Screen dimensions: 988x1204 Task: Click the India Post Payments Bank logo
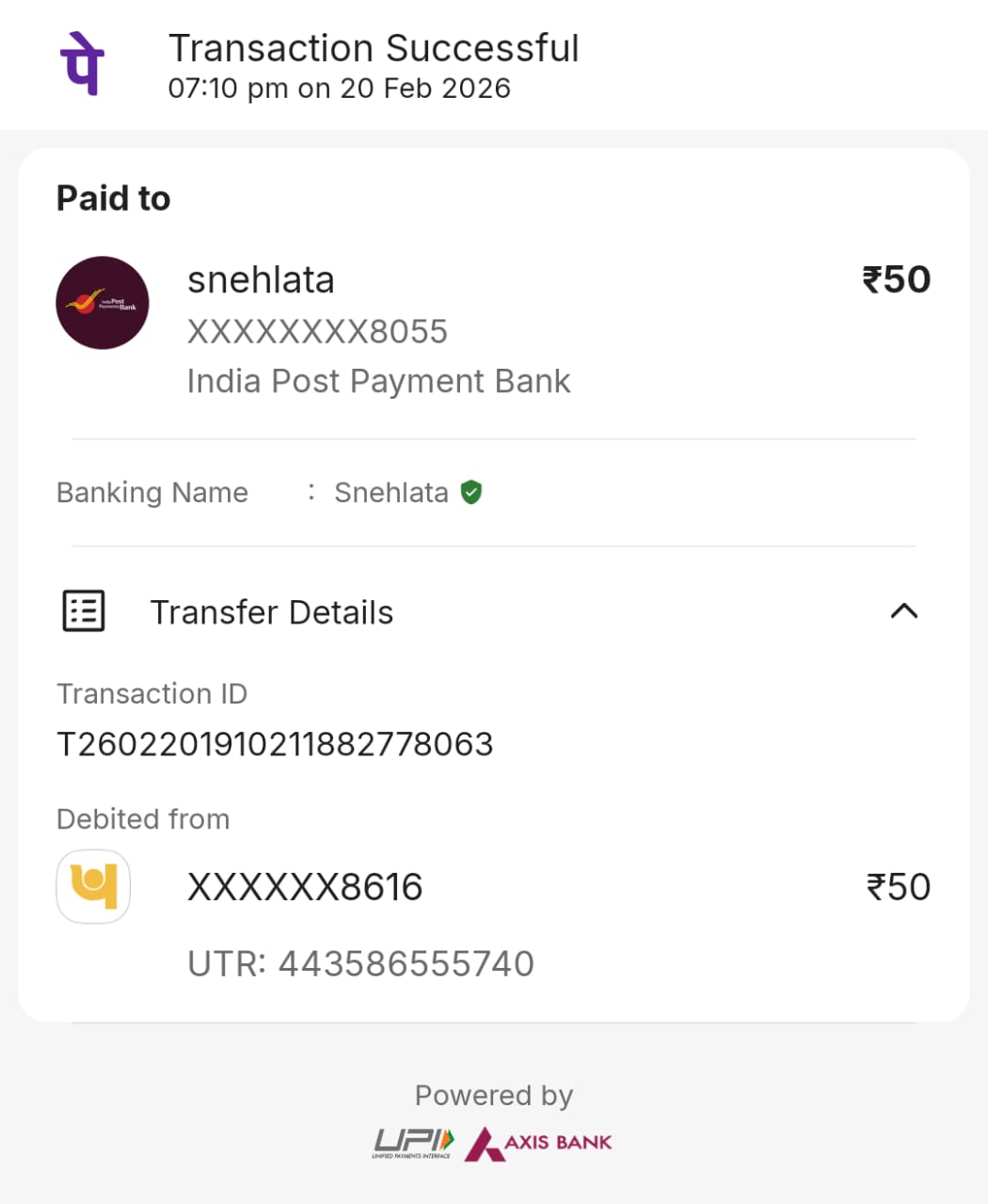point(103,303)
